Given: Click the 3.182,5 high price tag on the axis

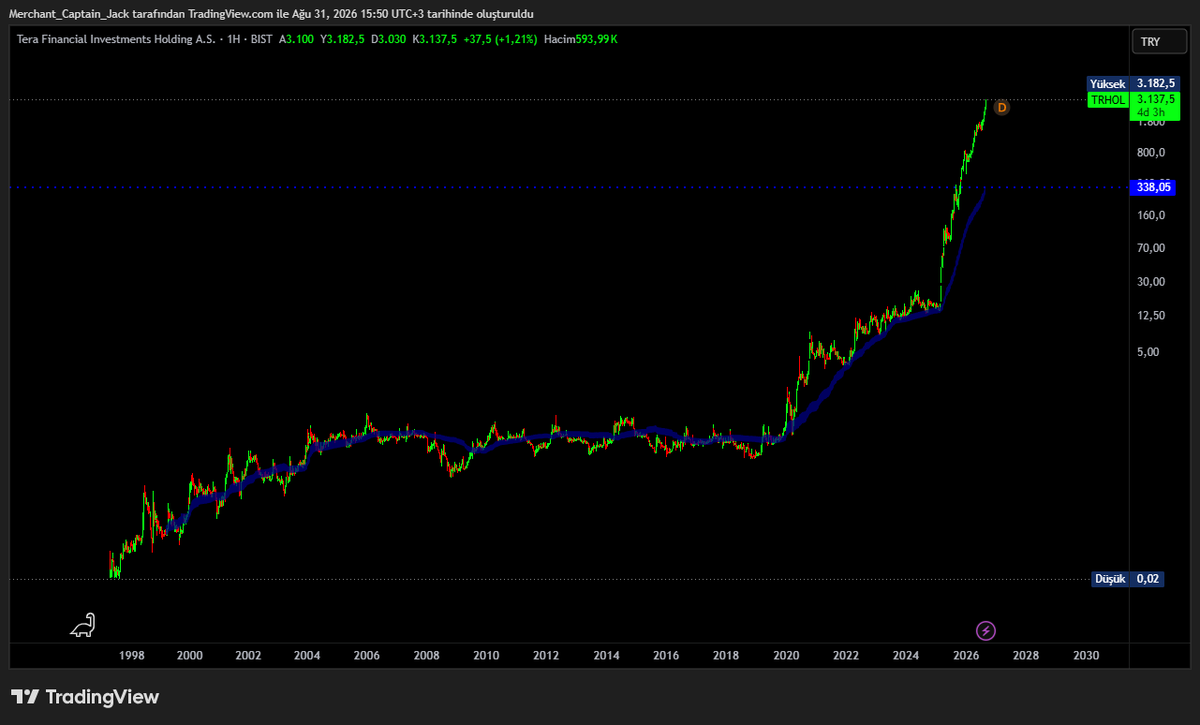Looking at the screenshot, I should tap(1153, 84).
